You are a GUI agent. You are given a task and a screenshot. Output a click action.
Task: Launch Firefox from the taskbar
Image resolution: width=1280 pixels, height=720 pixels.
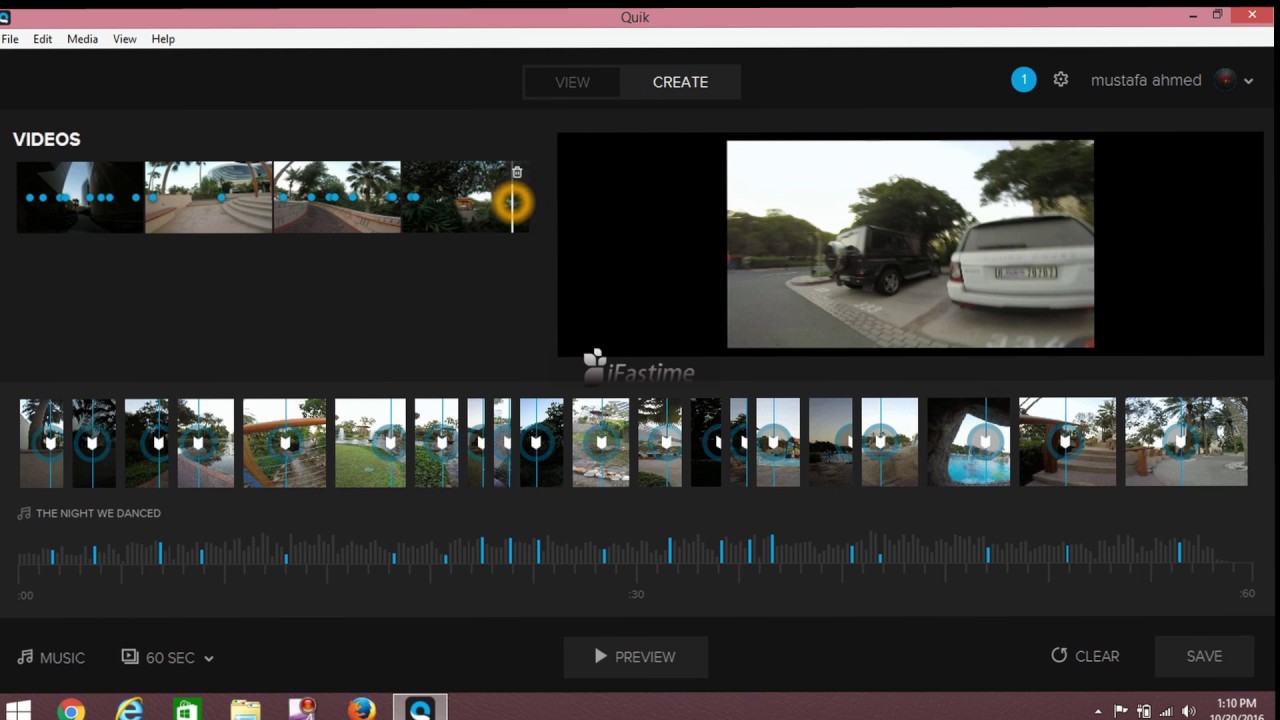tap(361, 710)
